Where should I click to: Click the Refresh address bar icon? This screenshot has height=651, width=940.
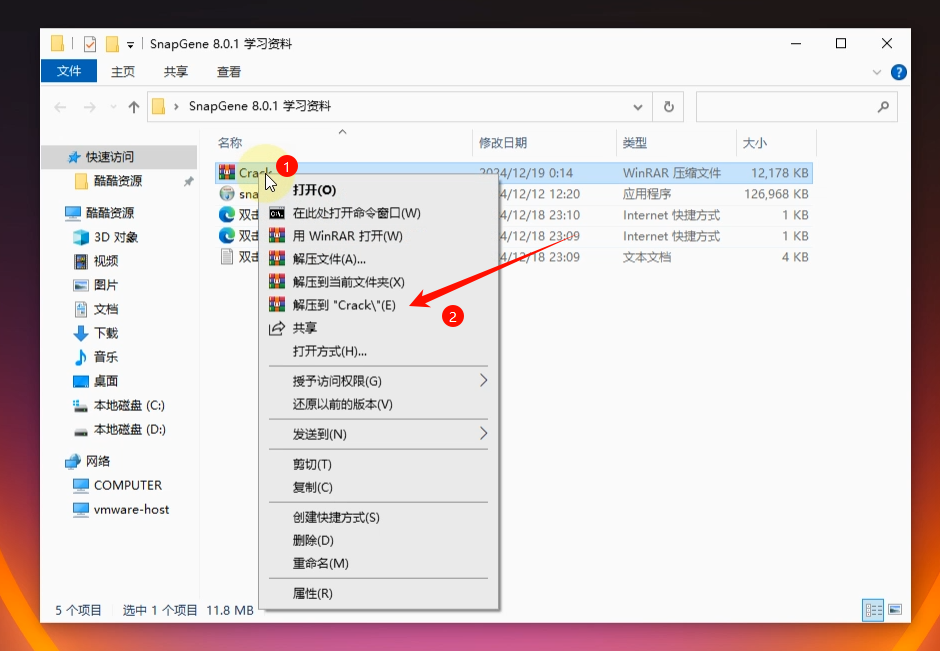pos(668,107)
